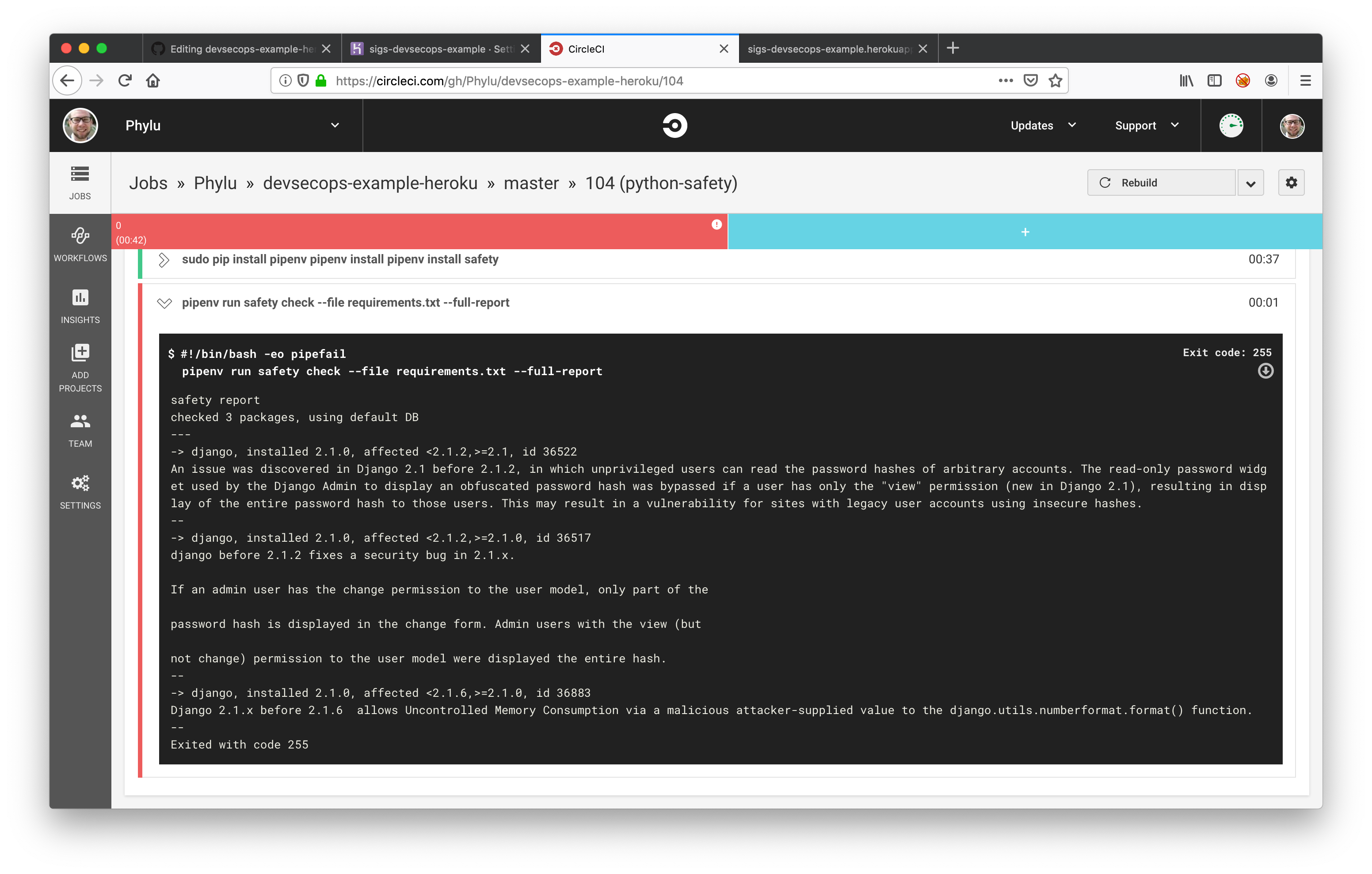Click the blue plus container tab
The height and width of the screenshot is (874, 1372).
coord(1025,232)
